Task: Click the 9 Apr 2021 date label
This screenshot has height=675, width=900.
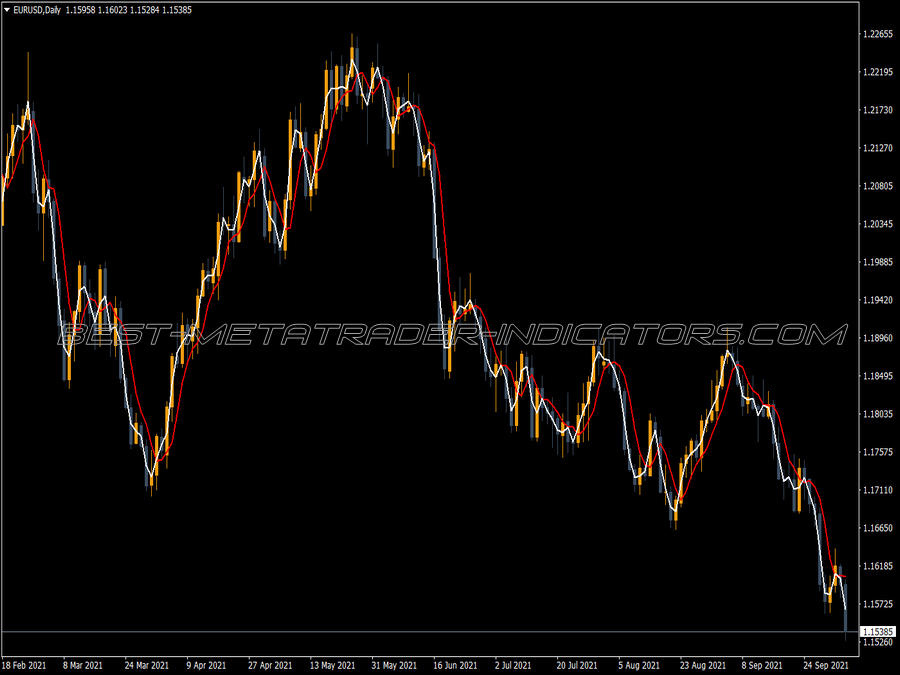Action: click(206, 666)
